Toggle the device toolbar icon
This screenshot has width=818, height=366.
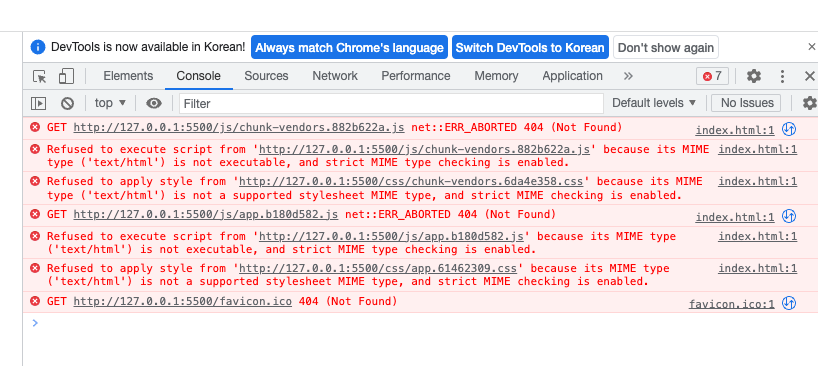(66, 76)
